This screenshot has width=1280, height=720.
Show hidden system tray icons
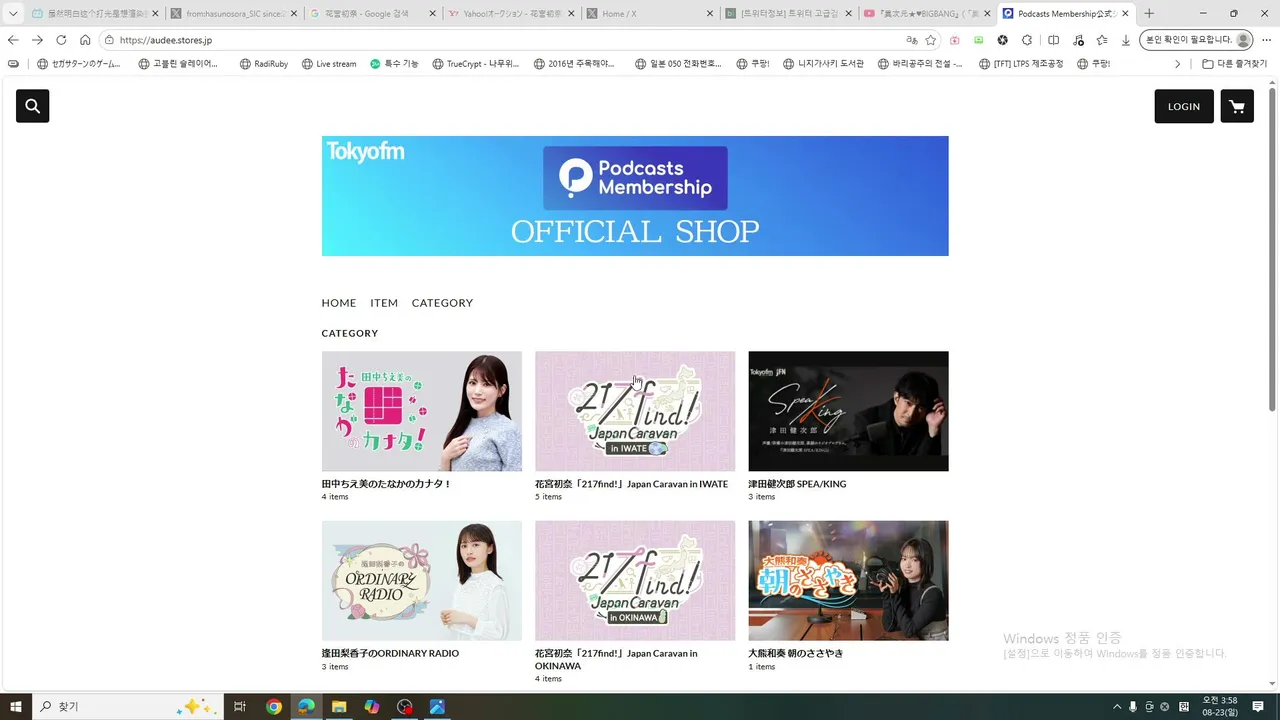point(1117,707)
